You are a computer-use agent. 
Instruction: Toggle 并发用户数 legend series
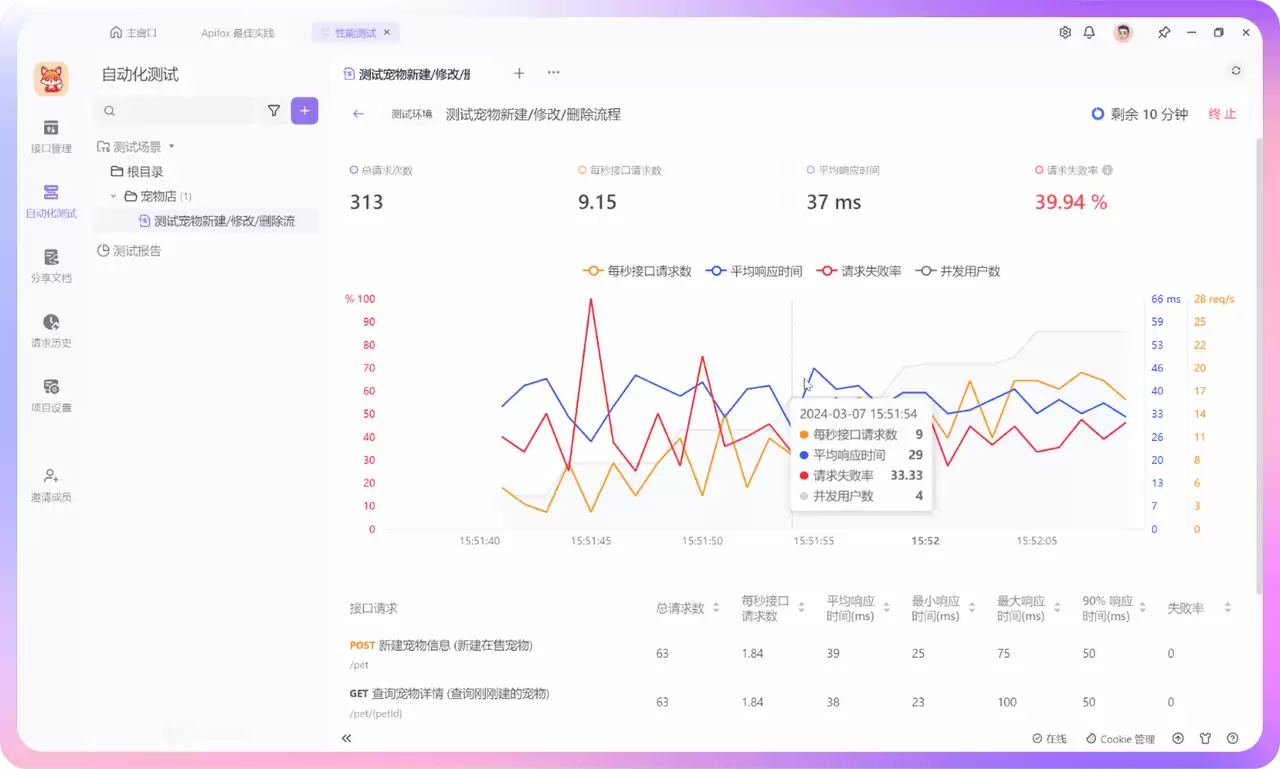pos(959,271)
